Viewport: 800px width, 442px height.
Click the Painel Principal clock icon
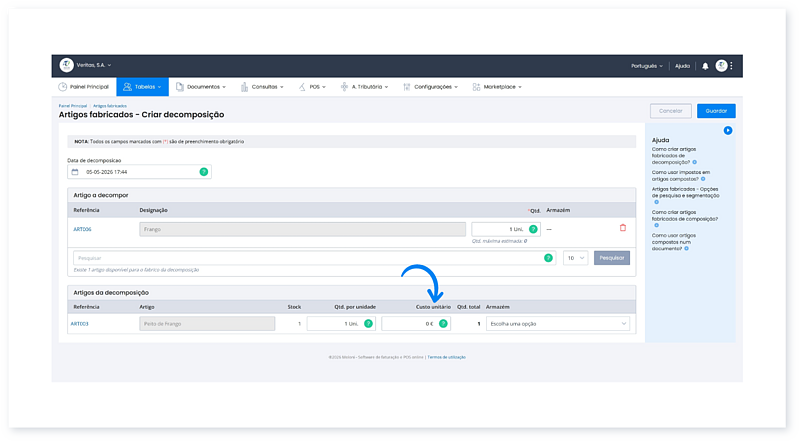(x=62, y=87)
